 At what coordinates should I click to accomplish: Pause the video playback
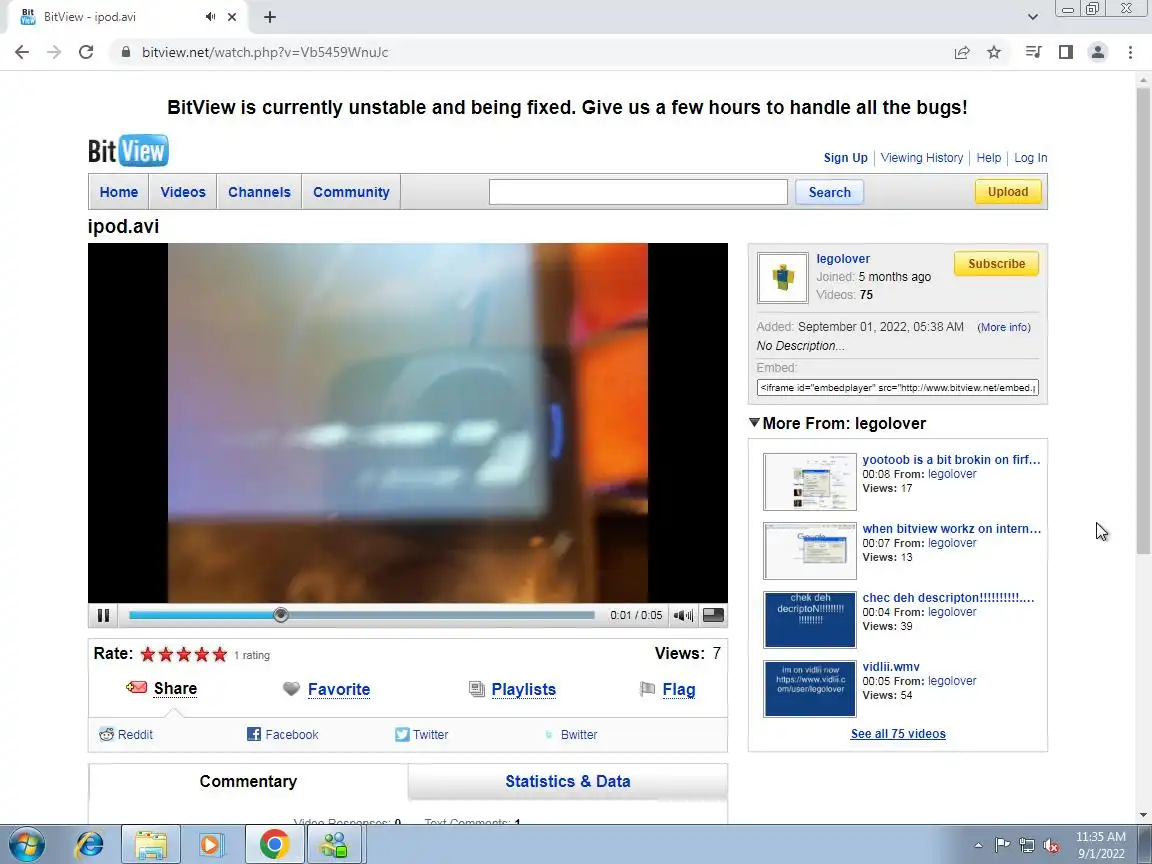coord(103,616)
